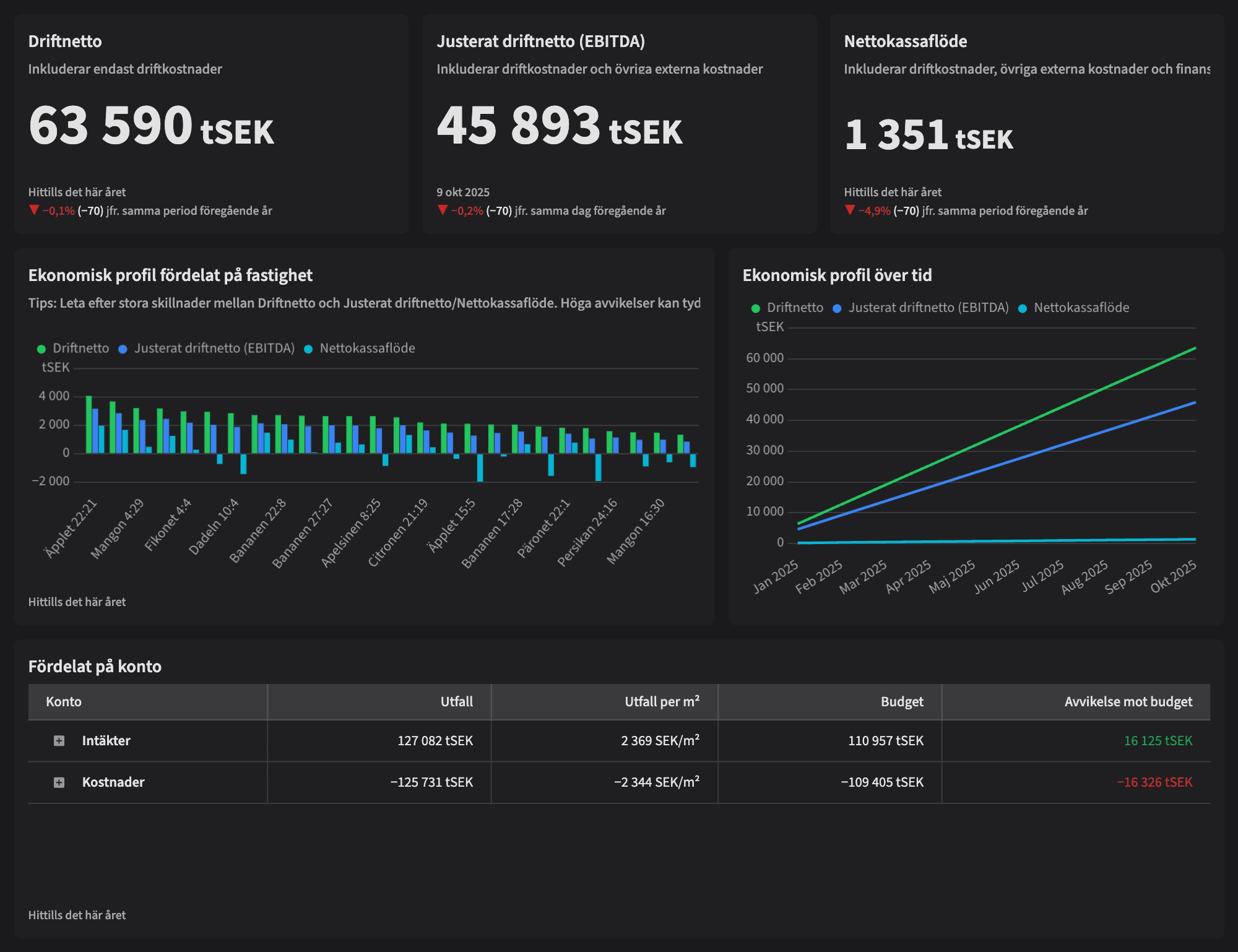This screenshot has width=1238, height=952.
Task: Expand the Intäkter row plus icon
Action: point(59,741)
